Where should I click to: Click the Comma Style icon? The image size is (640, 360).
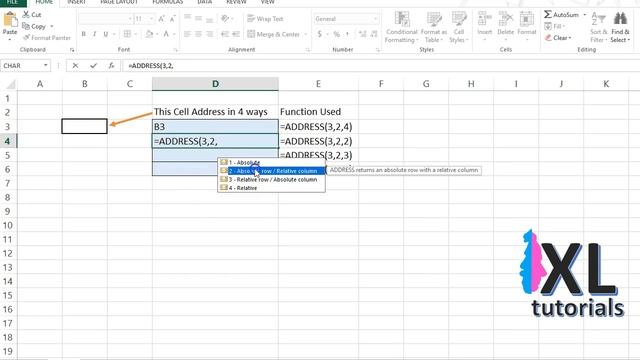(347, 34)
